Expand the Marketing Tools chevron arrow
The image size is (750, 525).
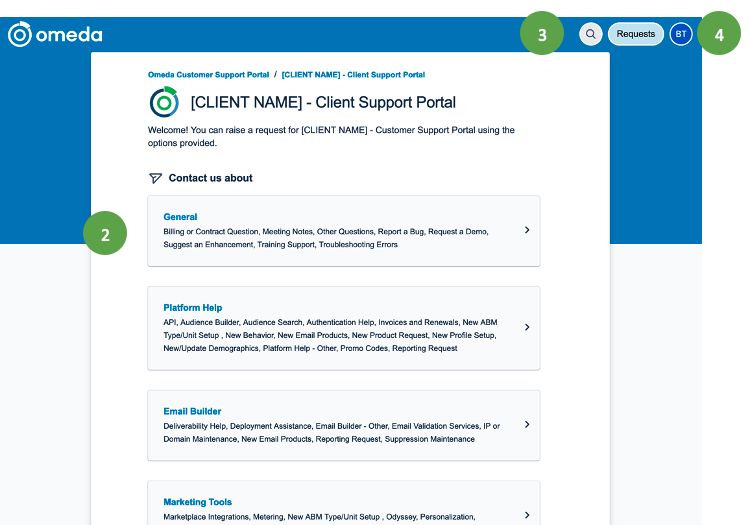click(527, 515)
